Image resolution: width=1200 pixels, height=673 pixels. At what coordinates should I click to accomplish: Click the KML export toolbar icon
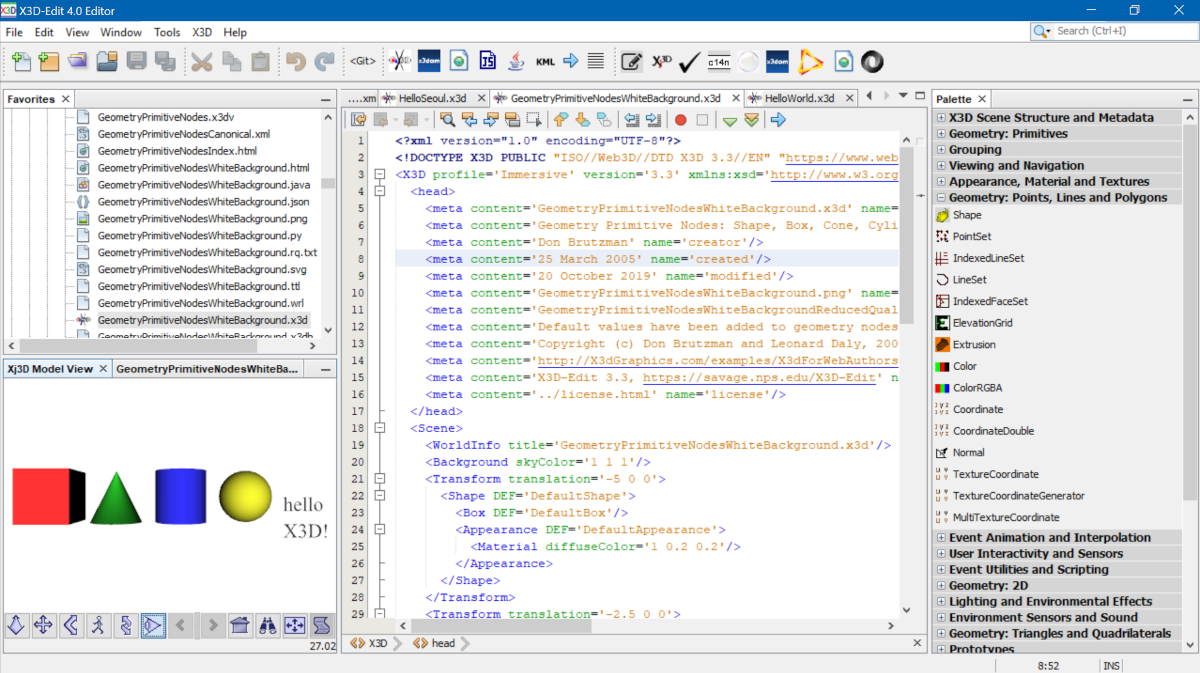click(545, 61)
